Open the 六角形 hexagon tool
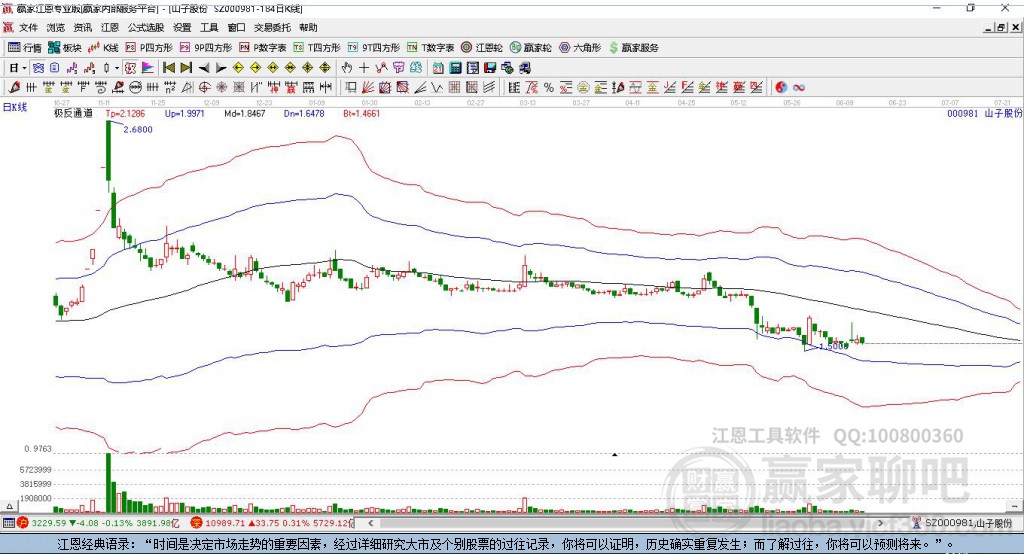This screenshot has width=1024, height=554. coord(580,48)
